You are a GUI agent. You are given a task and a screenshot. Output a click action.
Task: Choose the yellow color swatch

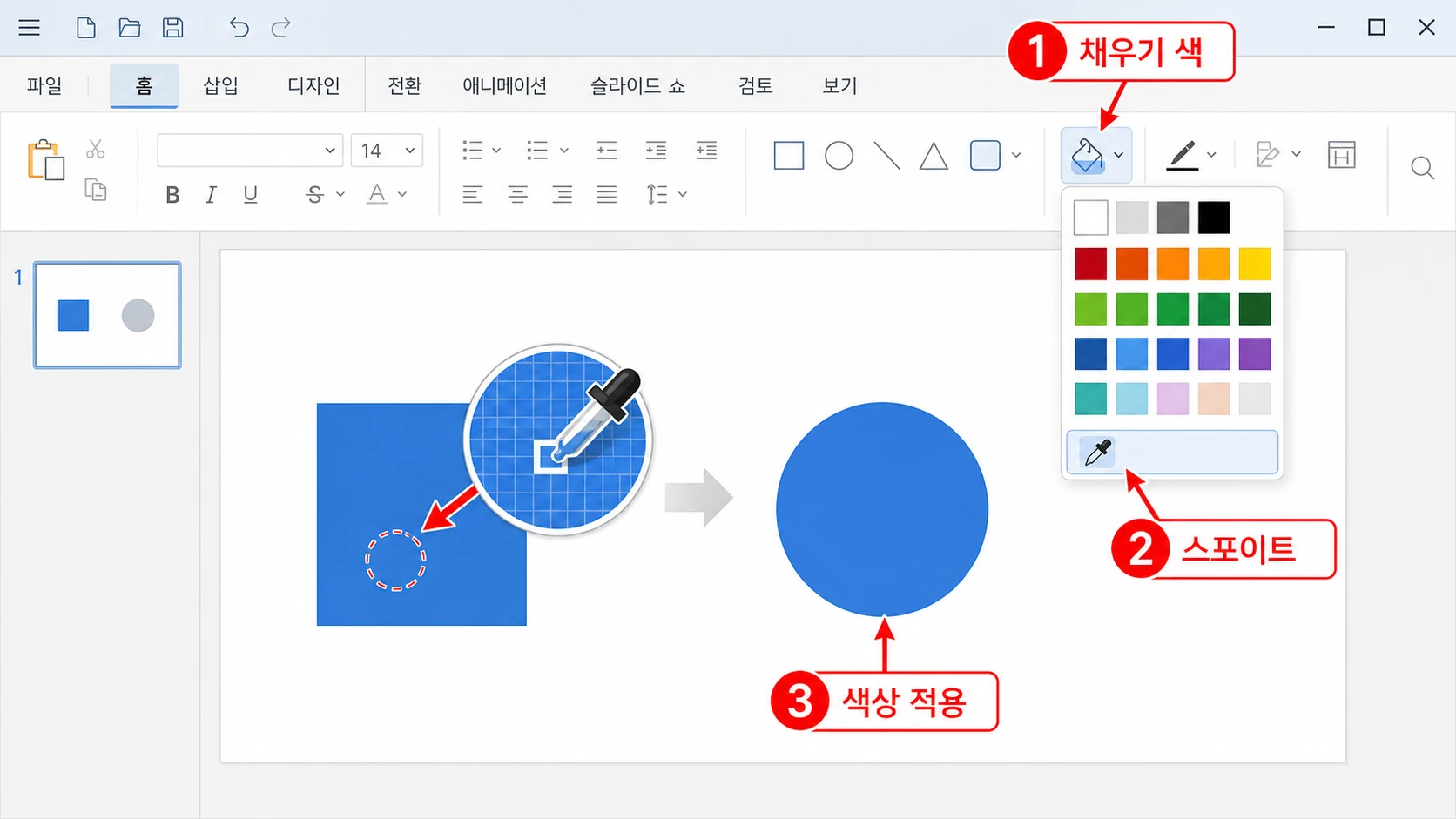(1255, 264)
